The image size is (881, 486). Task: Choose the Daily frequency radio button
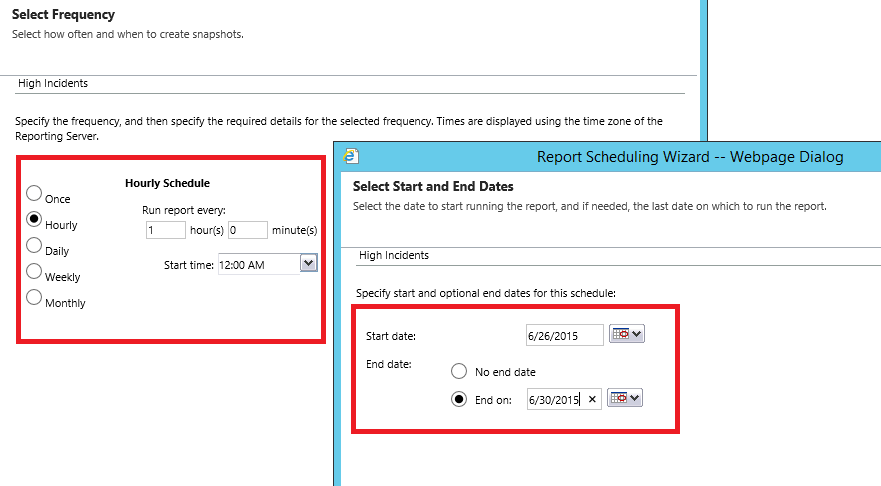[34, 245]
